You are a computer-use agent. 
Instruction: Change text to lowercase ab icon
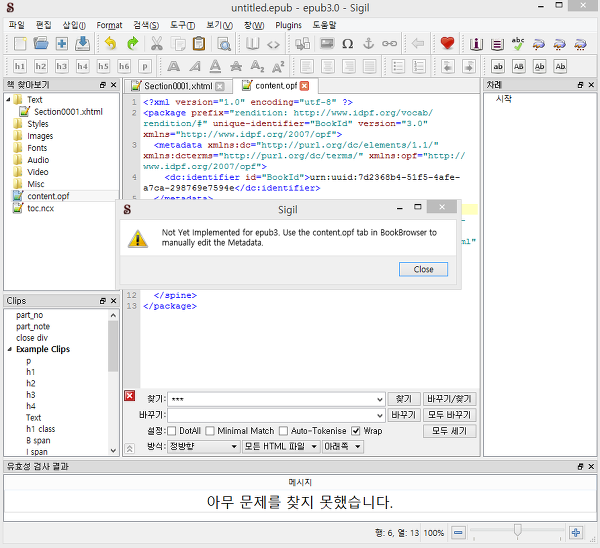tap(498, 66)
